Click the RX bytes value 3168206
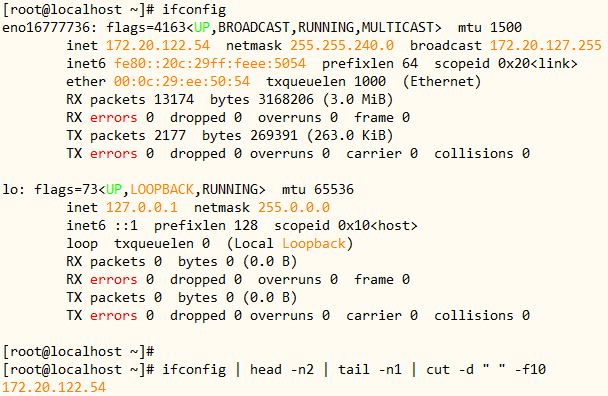Screen dimensions: 608x396 coord(286,100)
